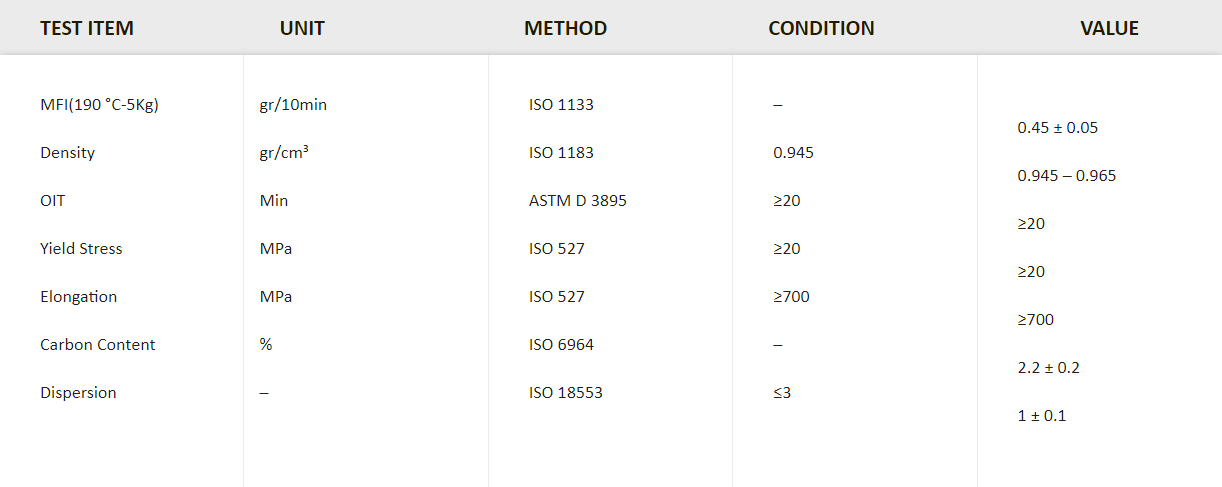Select the gr/cm³ unit cell
1222x487 pixels.
[284, 153]
